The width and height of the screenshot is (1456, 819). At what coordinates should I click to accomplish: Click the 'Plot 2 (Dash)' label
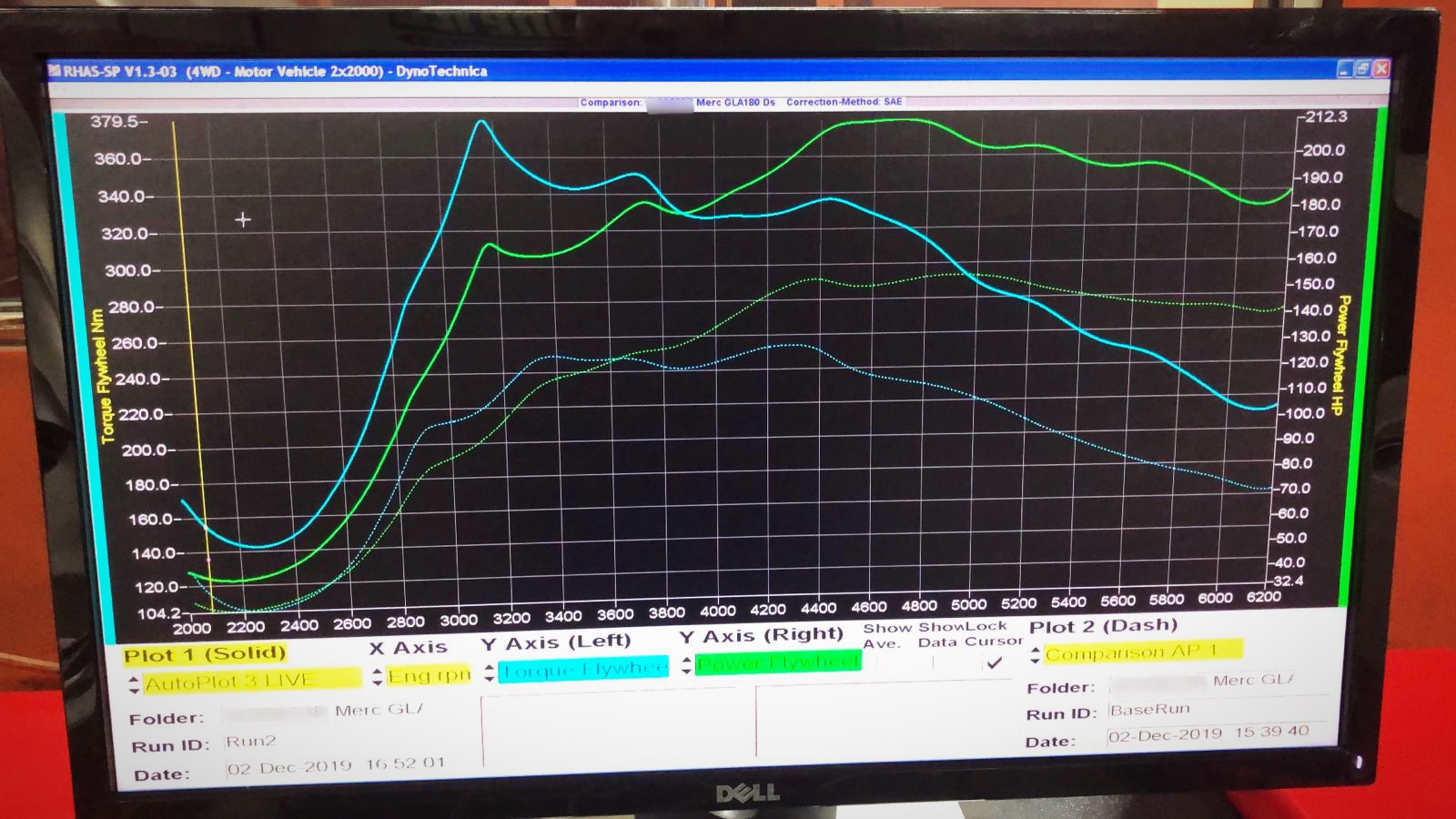coord(1103,626)
